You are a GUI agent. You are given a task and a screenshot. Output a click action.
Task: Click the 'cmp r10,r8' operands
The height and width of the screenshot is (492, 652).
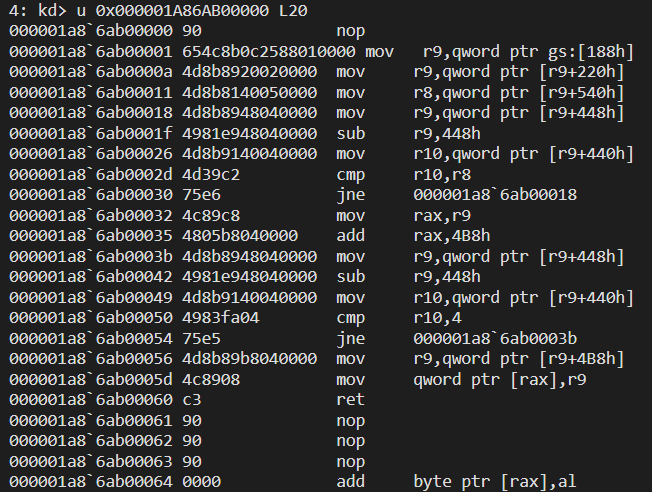pyautogui.click(x=442, y=175)
